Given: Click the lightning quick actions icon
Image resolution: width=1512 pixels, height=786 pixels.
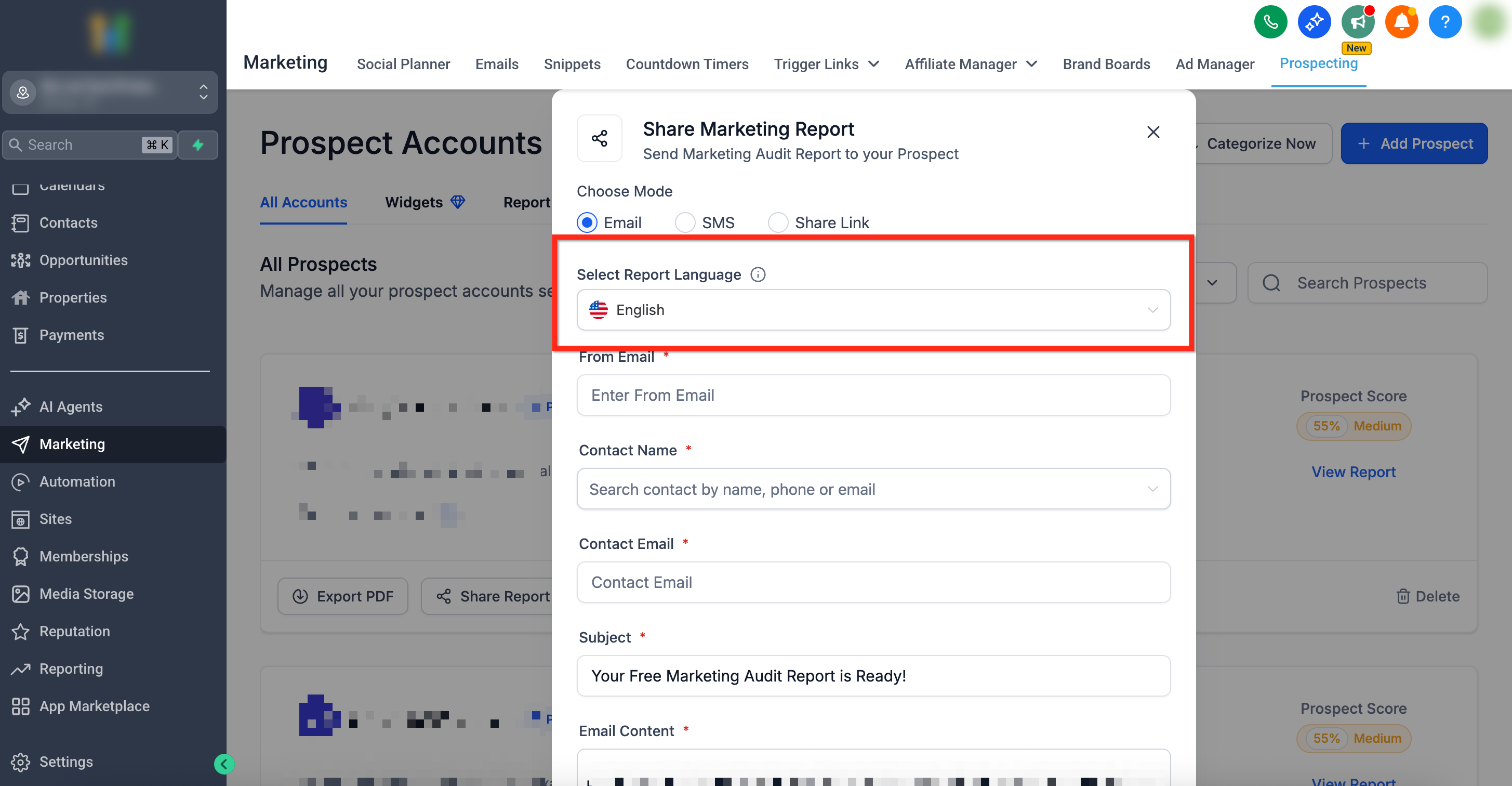Looking at the screenshot, I should click(198, 145).
